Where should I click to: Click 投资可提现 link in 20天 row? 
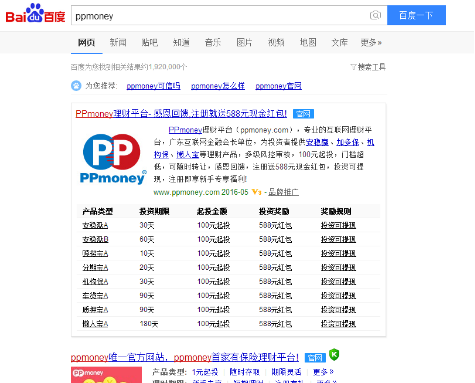[338, 267]
